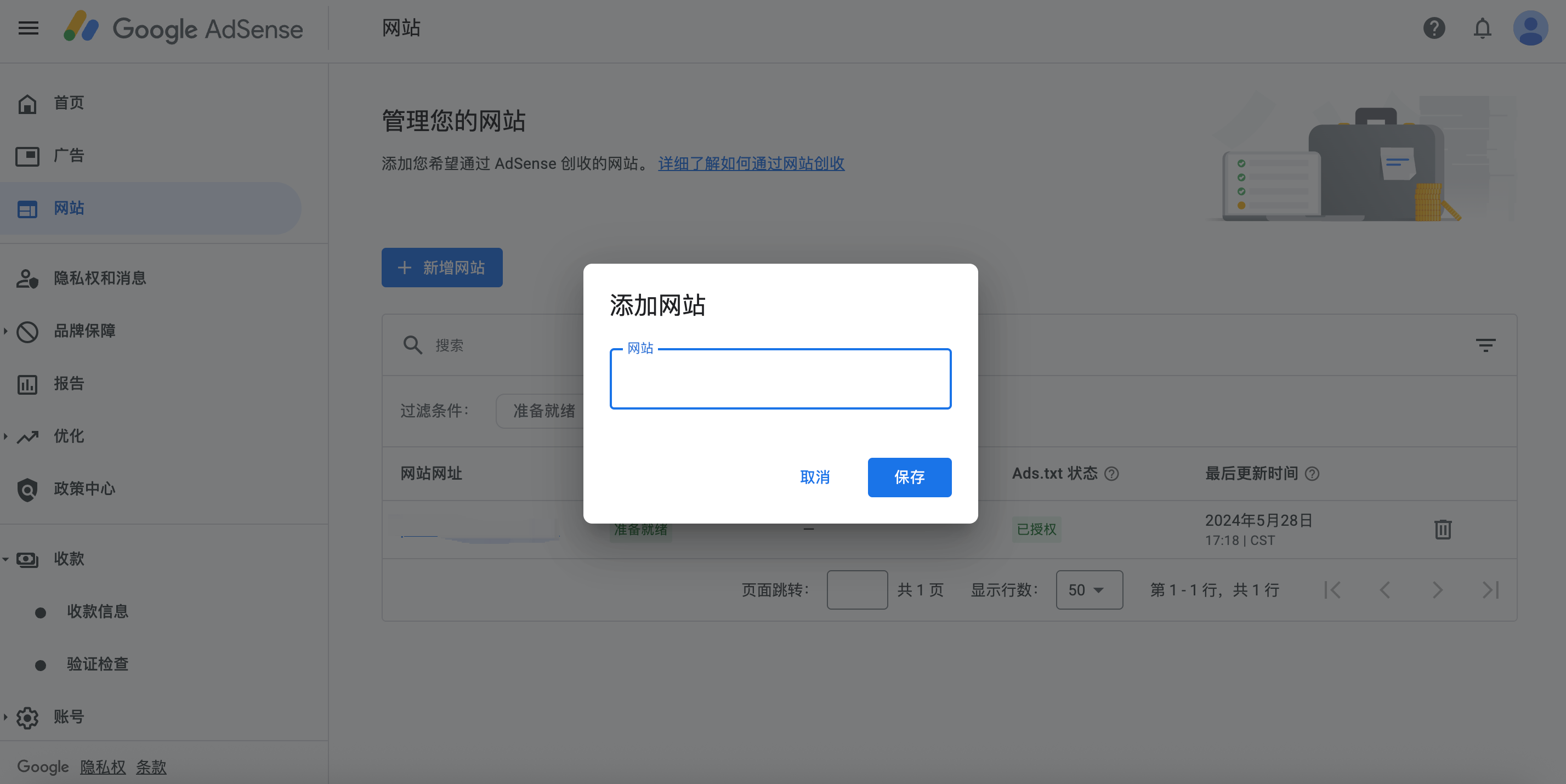The width and height of the screenshot is (1566, 784).
Task: Open the notifications bell
Action: pos(1483,28)
